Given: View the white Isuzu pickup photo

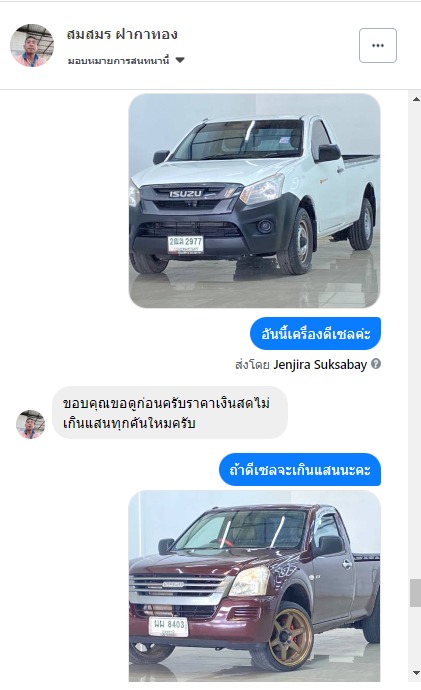Looking at the screenshot, I should point(254,200).
